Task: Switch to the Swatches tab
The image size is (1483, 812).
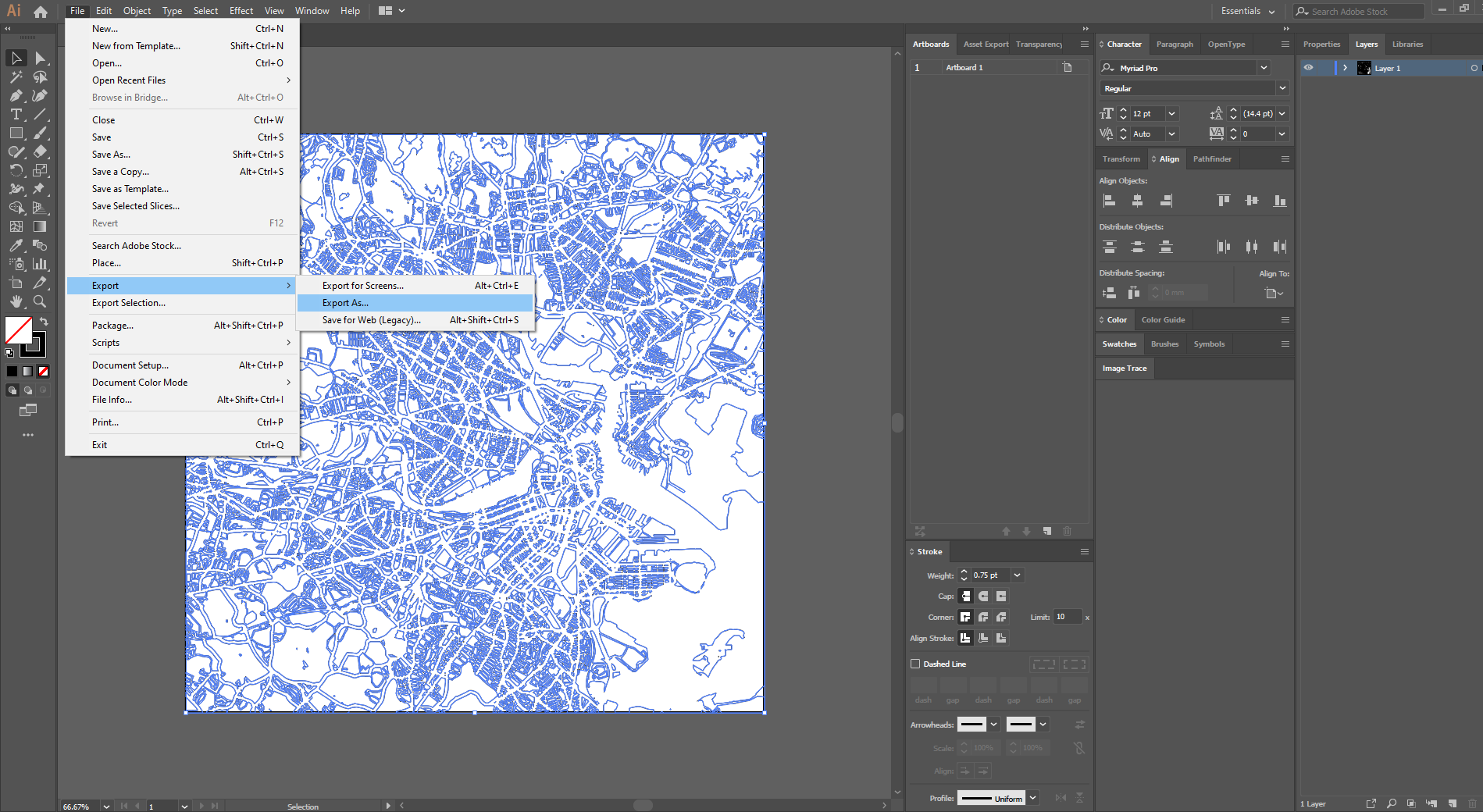Action: (1118, 344)
